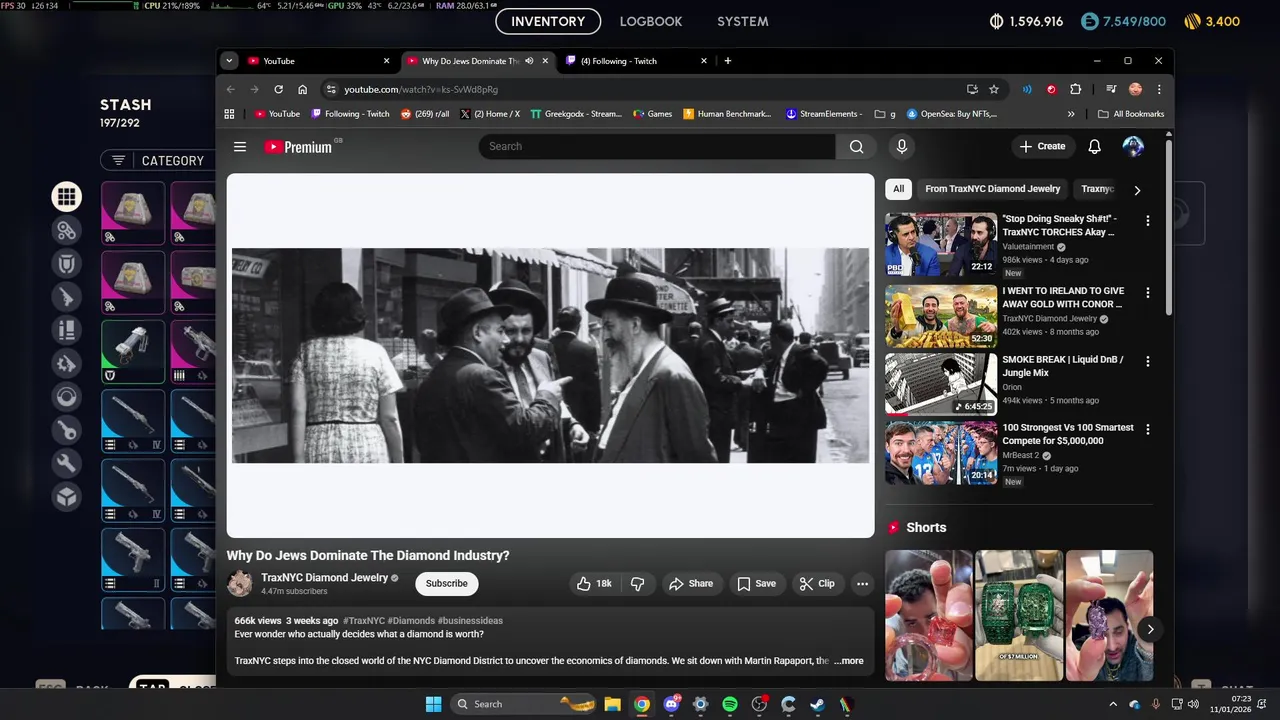Bookmark this page with the star

click(993, 89)
